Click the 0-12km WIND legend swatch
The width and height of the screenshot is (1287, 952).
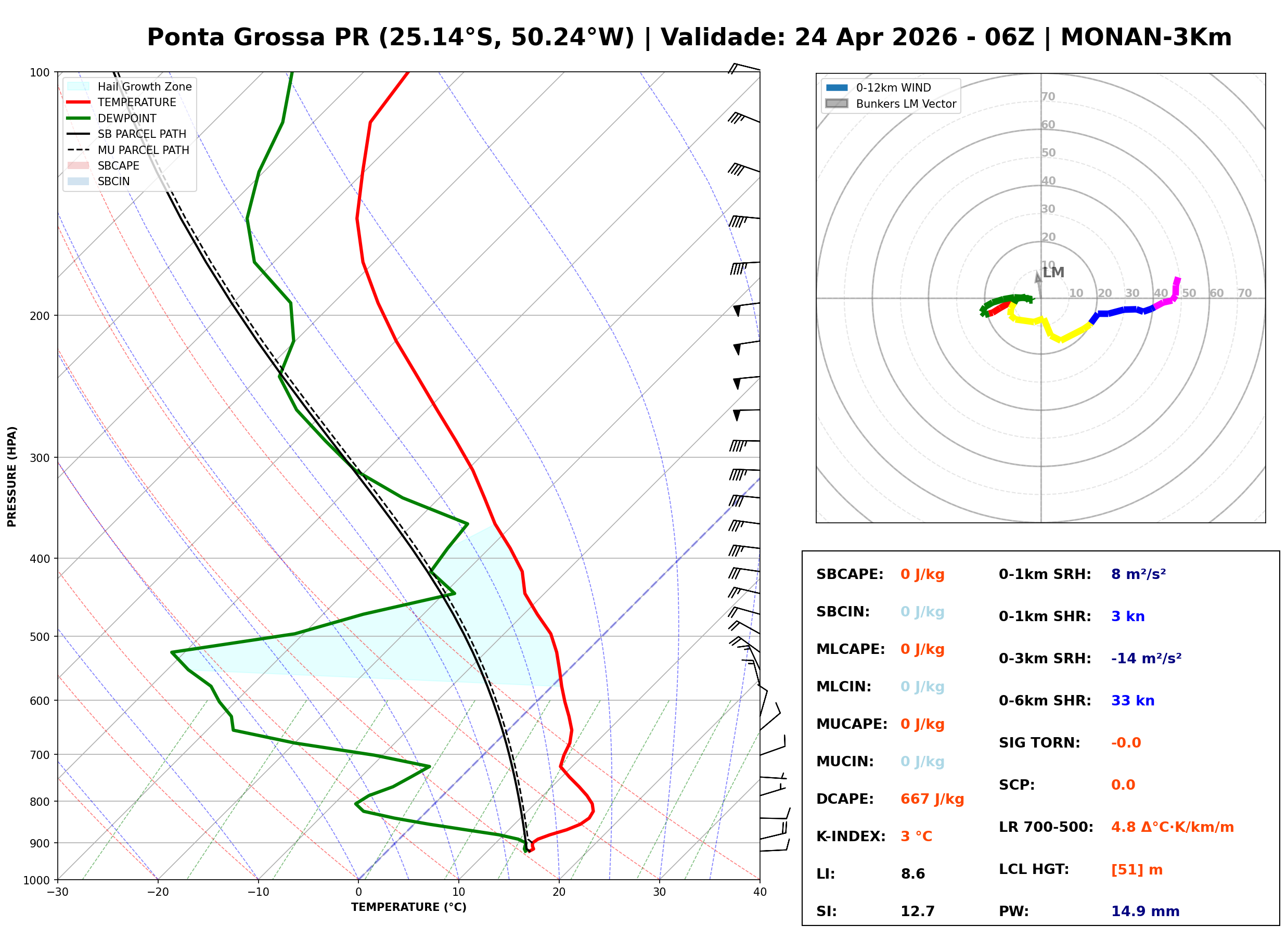coord(837,87)
